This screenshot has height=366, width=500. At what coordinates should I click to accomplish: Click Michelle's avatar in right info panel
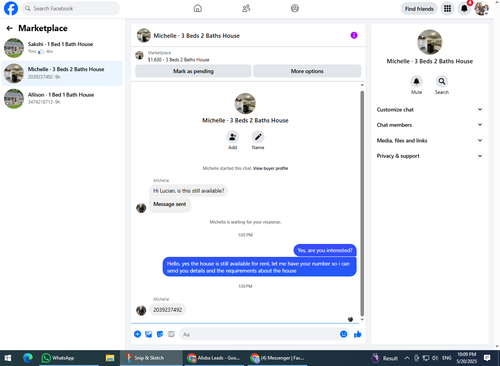[430, 42]
